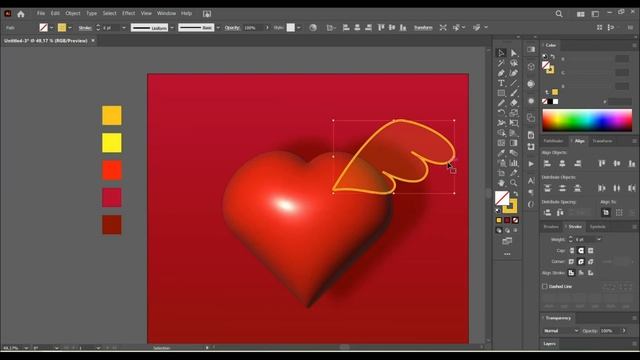Choose Butt Cap in Stroke panel
The height and width of the screenshot is (360, 640).
pos(571,251)
